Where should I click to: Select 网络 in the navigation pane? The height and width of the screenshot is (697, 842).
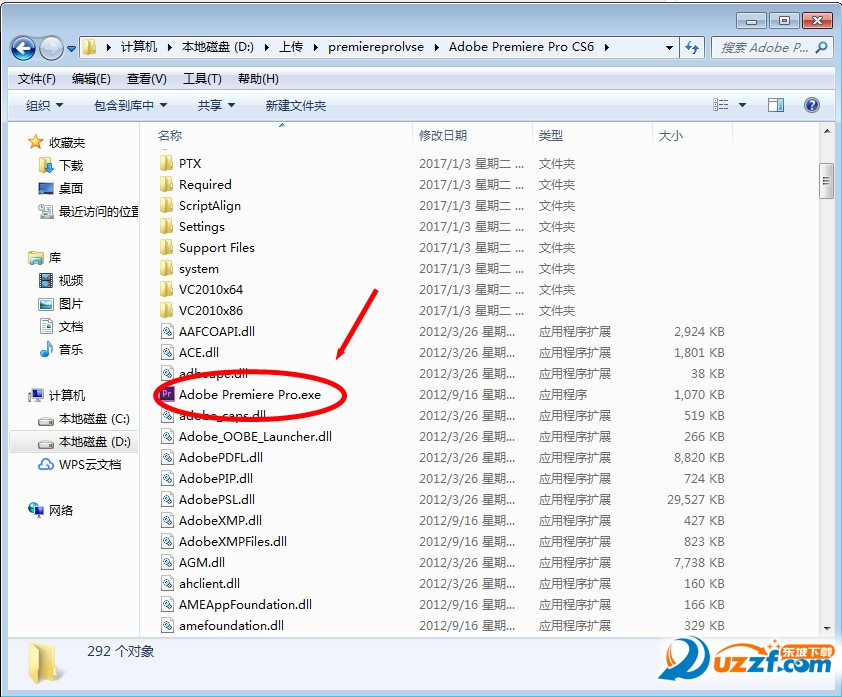coord(50,510)
